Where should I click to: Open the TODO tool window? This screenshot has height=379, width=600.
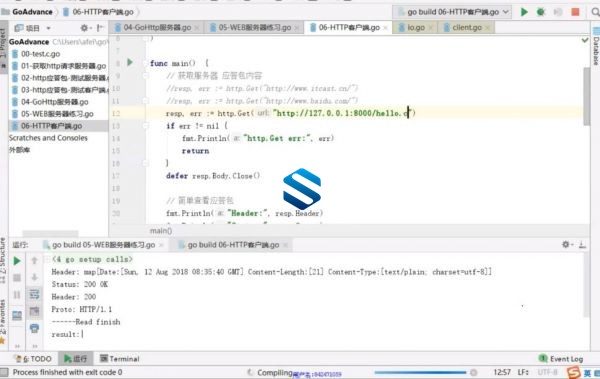[x=33, y=359]
